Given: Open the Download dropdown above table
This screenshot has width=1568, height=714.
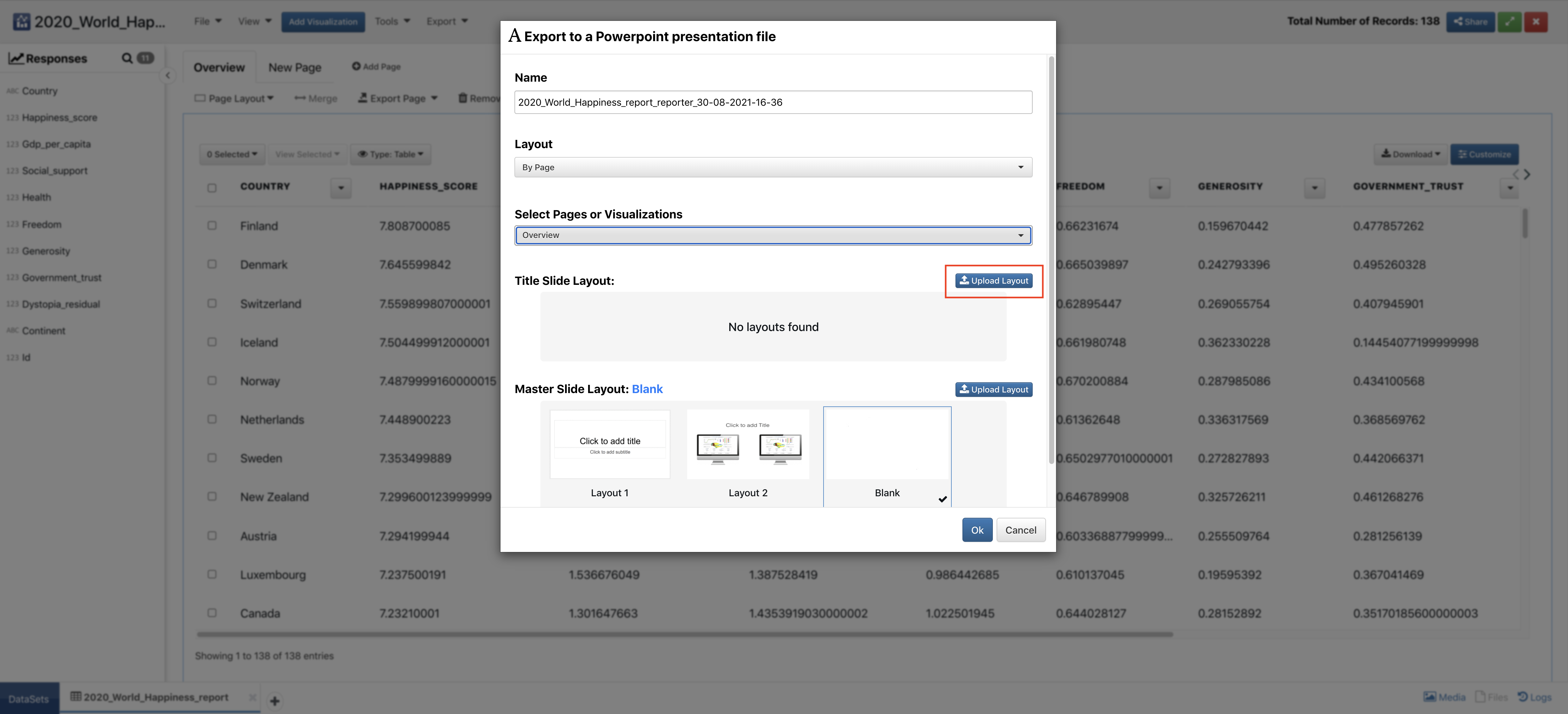Looking at the screenshot, I should pyautogui.click(x=1411, y=155).
